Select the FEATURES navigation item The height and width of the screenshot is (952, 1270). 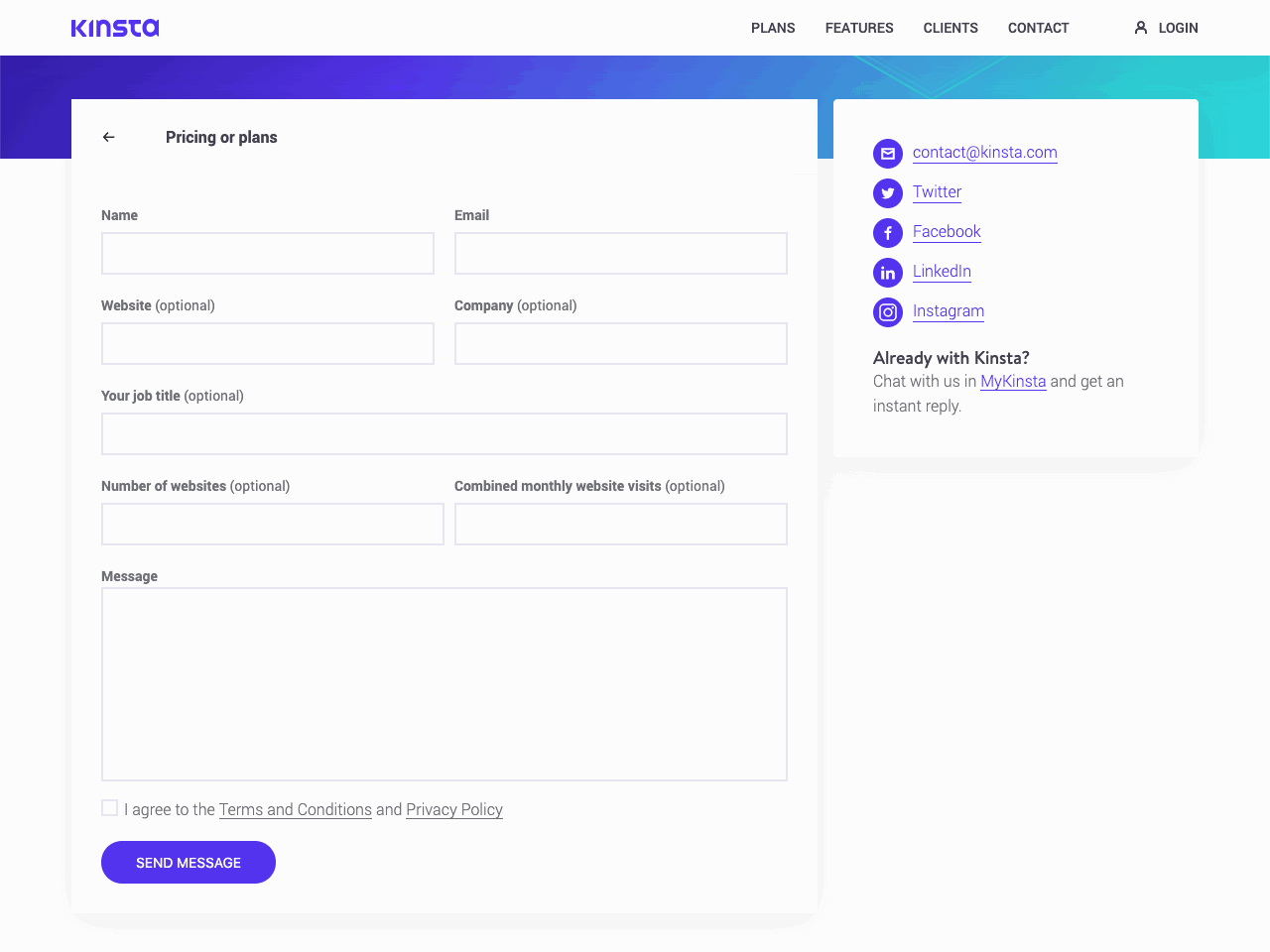coord(859,28)
